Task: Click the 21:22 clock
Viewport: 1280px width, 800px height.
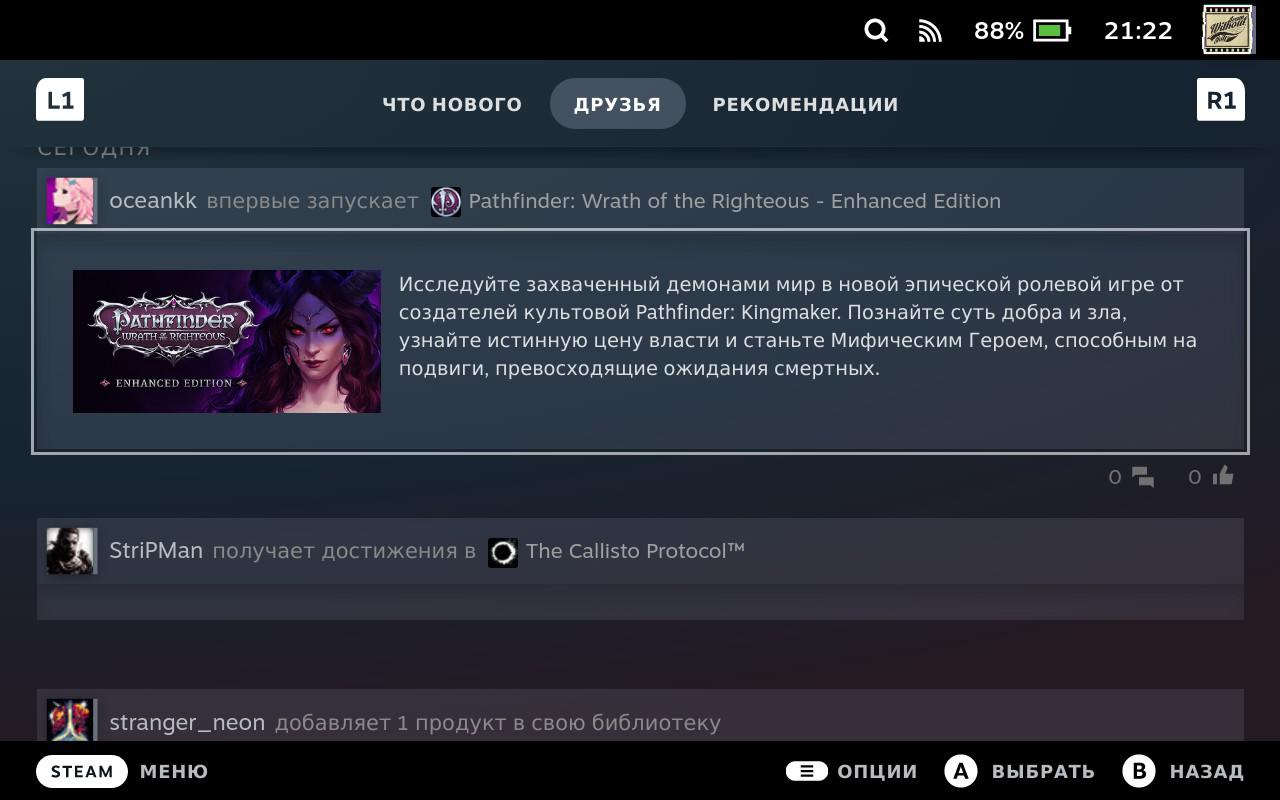Action: [x=1138, y=31]
